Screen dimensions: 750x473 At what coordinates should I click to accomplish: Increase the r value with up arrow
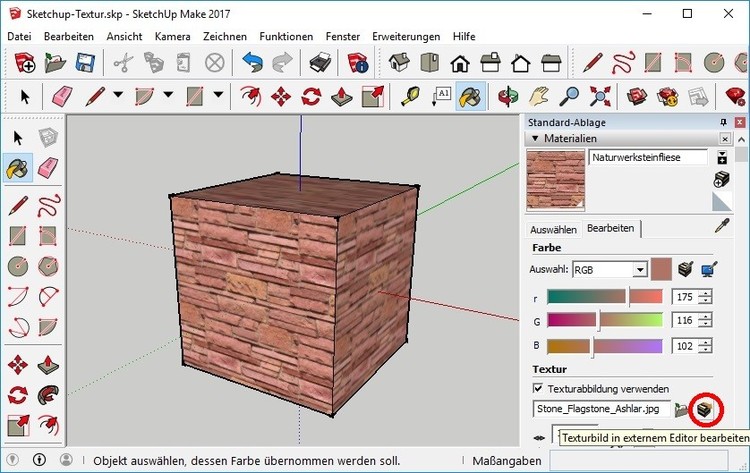[x=705, y=293]
